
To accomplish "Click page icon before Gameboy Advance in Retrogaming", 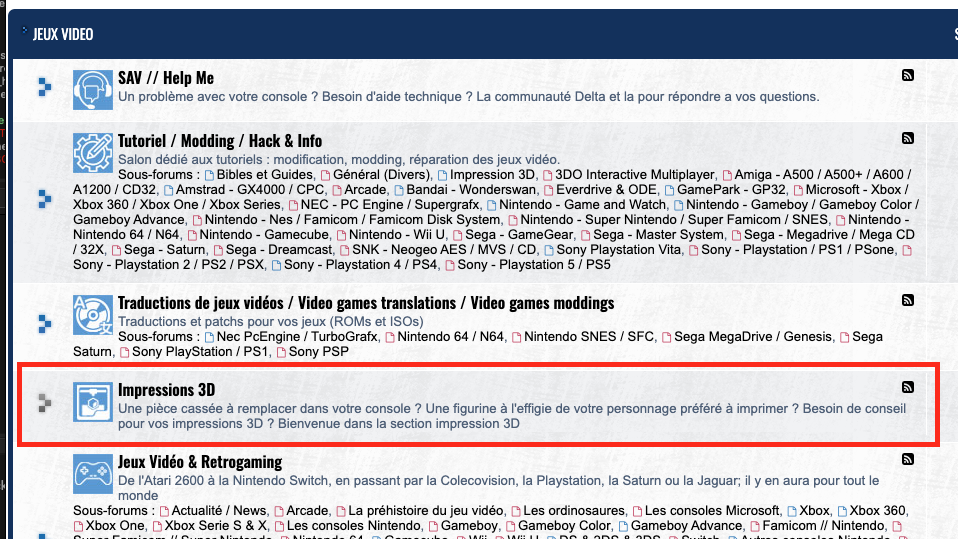I will click(623, 527).
